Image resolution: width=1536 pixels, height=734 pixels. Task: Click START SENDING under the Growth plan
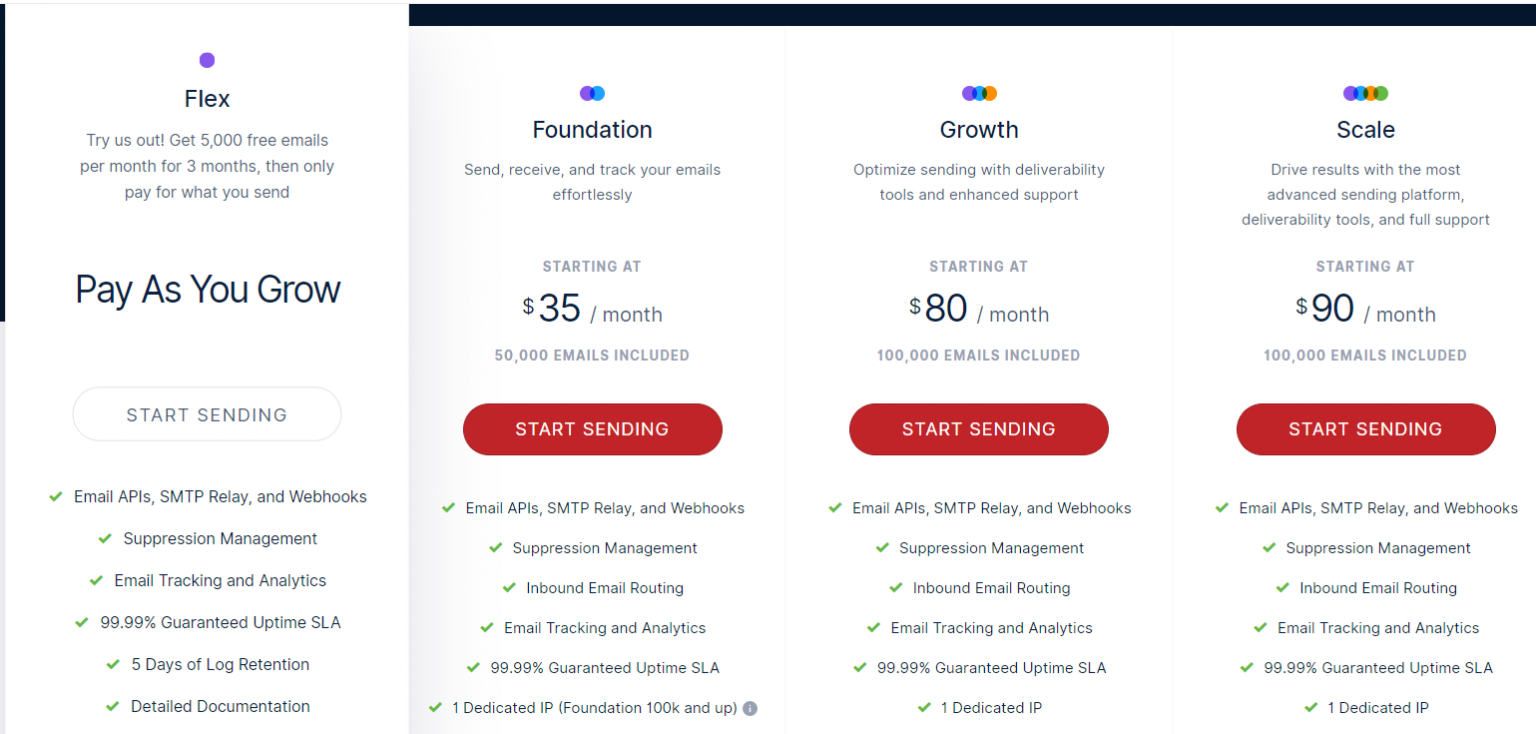pos(978,429)
